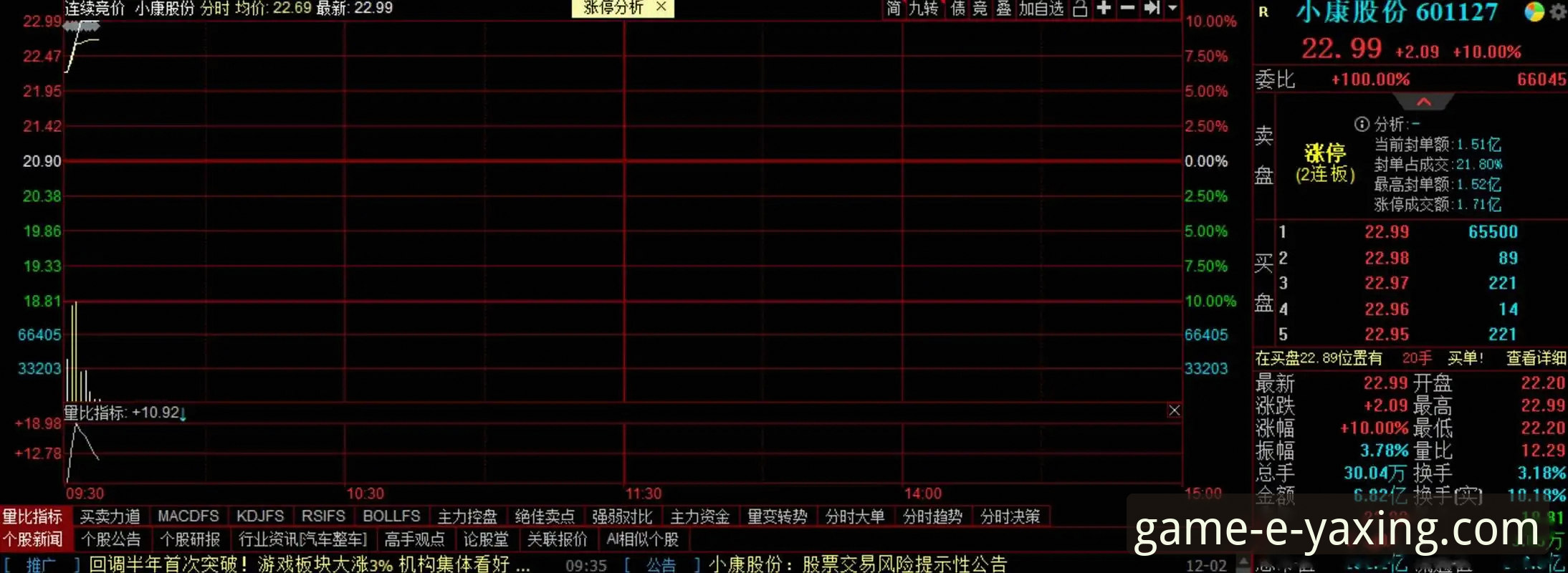Select the RSIFS indicator tab
The height and width of the screenshot is (573, 1568).
[x=323, y=516]
